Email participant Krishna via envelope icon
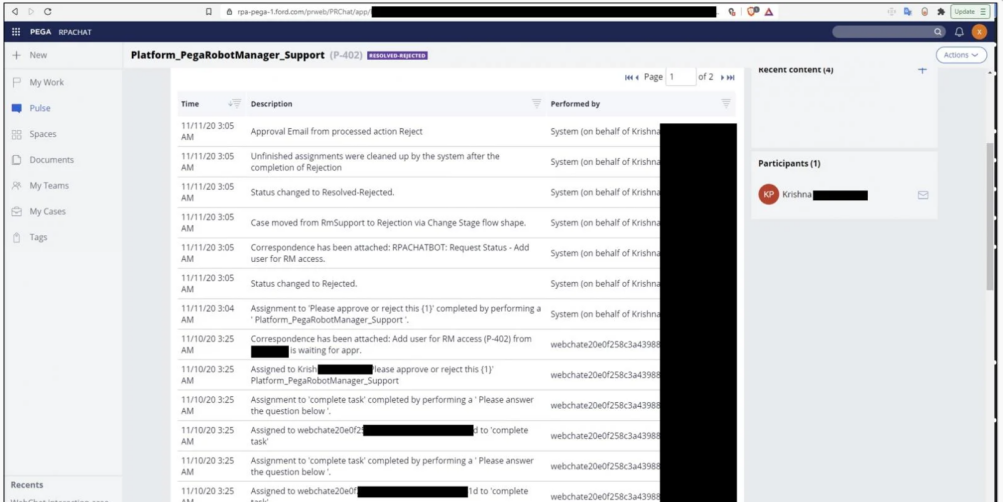This screenshot has width=1003, height=502. point(922,195)
